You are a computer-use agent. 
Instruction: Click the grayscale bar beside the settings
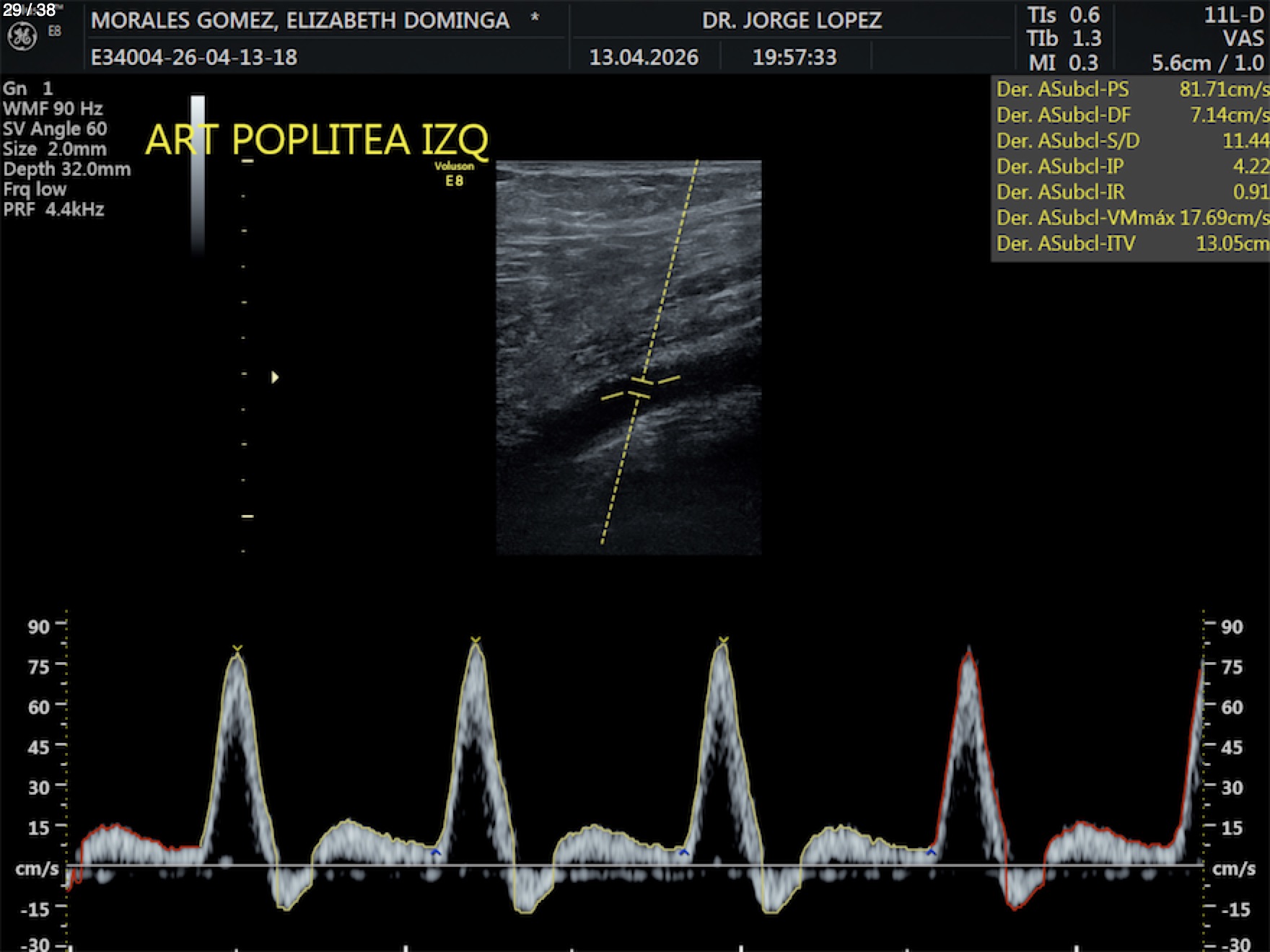pos(198,173)
